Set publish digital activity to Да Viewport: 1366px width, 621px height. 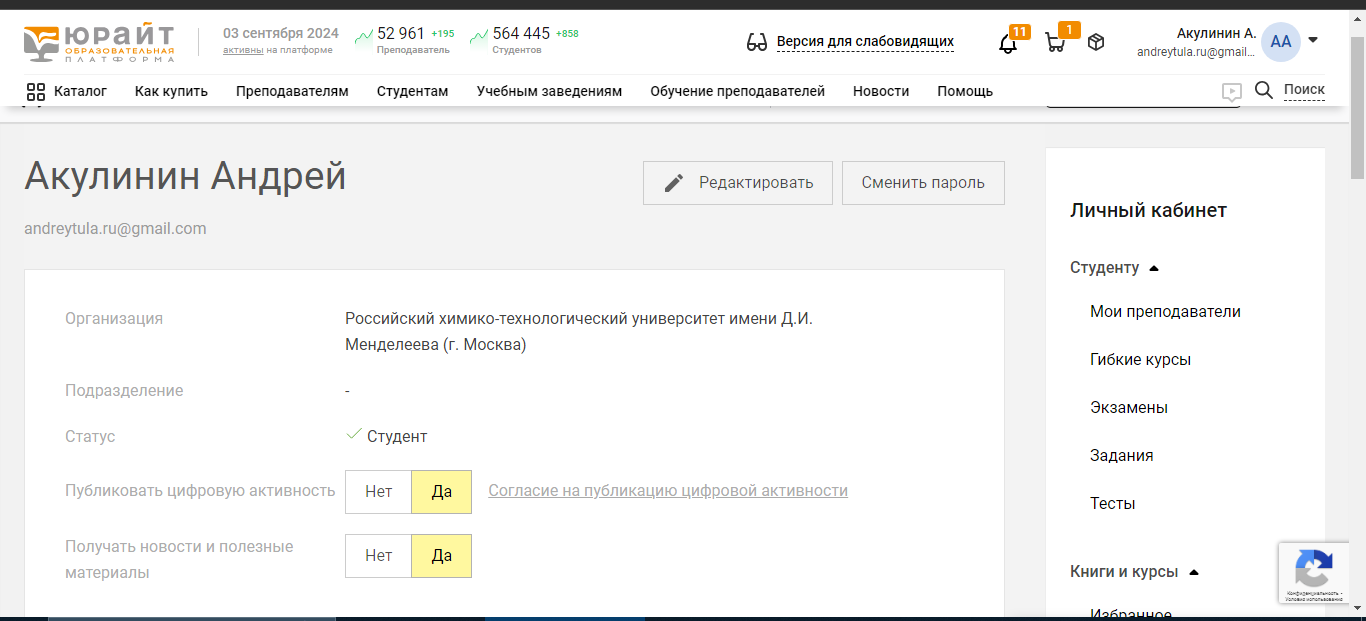coord(441,492)
